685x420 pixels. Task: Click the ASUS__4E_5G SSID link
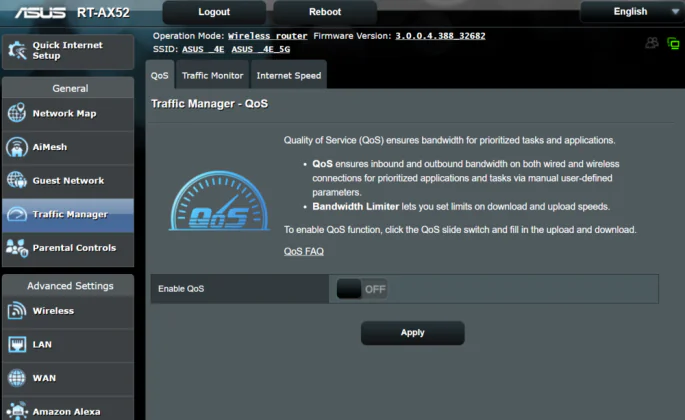261,49
